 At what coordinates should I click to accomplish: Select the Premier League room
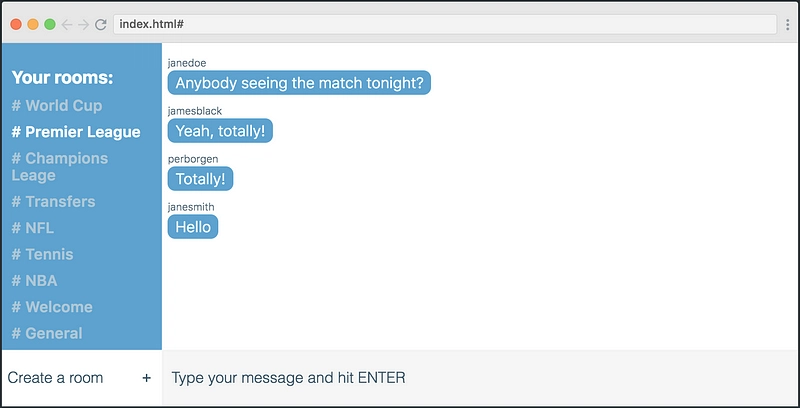pos(76,132)
